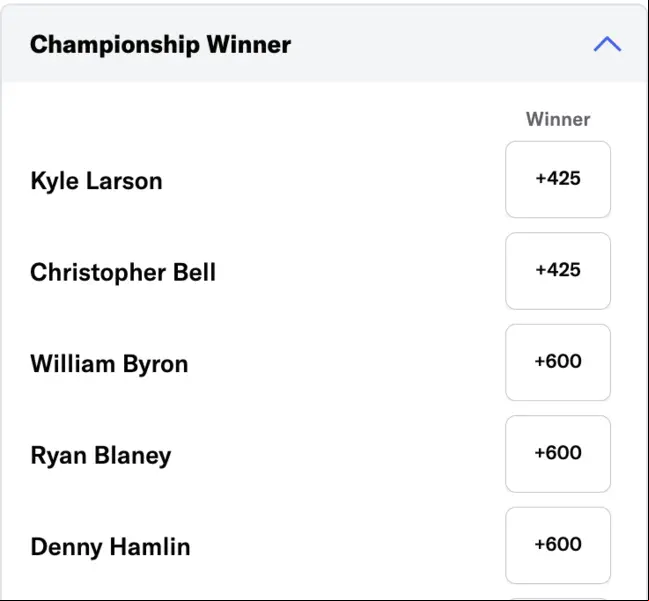Viewport: 649px width, 601px height.
Task: Select Christopher Bell +425 odds box
Action: 558,271
